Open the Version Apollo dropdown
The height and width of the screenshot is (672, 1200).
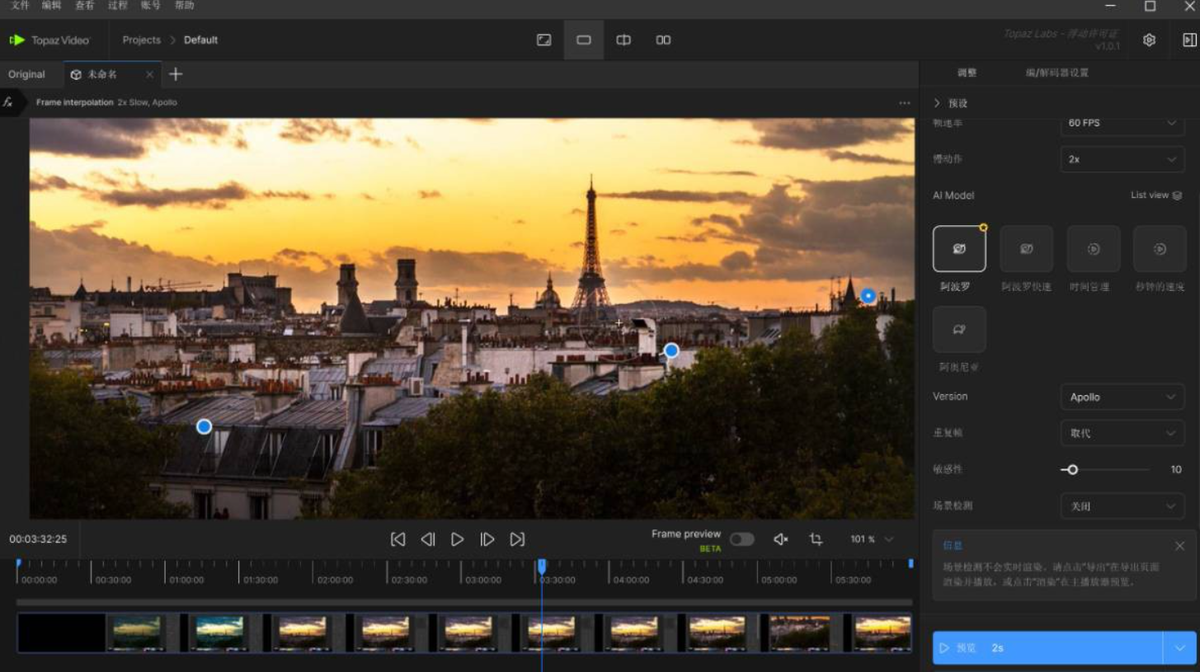coord(1121,397)
